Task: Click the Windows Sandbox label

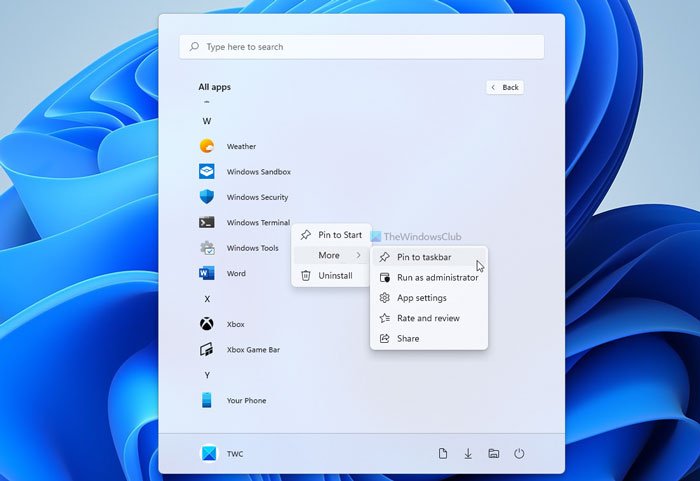Action: [x=258, y=171]
